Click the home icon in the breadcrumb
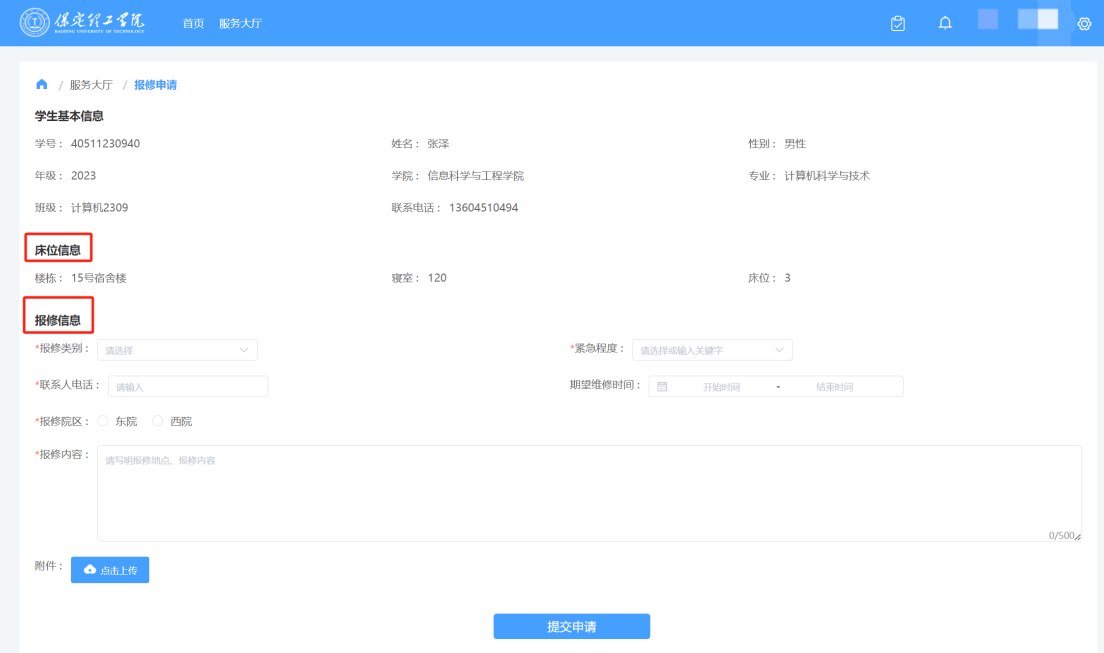1104x653 pixels. point(41,84)
